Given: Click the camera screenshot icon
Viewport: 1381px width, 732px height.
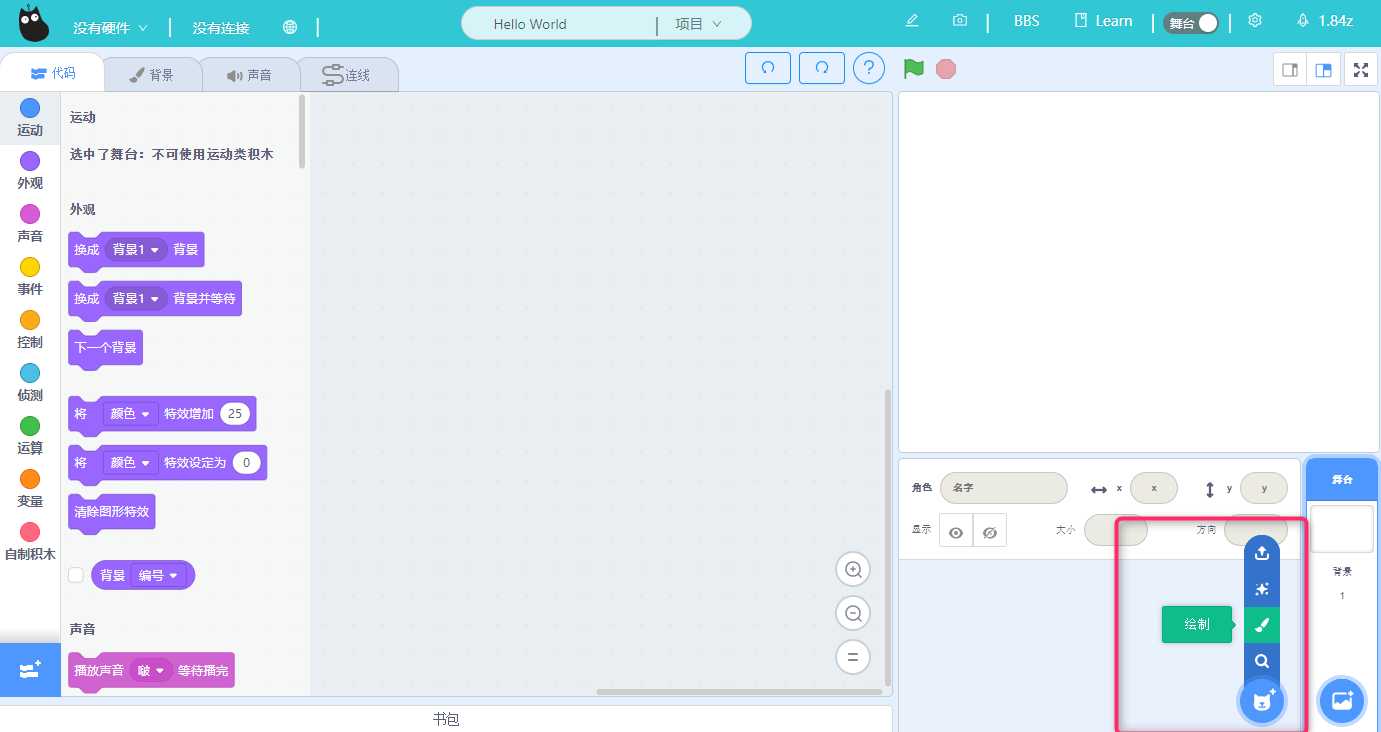Looking at the screenshot, I should click(960, 21).
